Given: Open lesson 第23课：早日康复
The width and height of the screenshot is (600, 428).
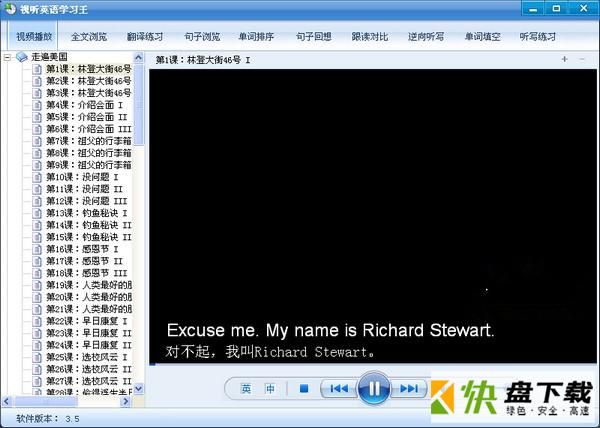Looking at the screenshot, I should click(x=89, y=333).
